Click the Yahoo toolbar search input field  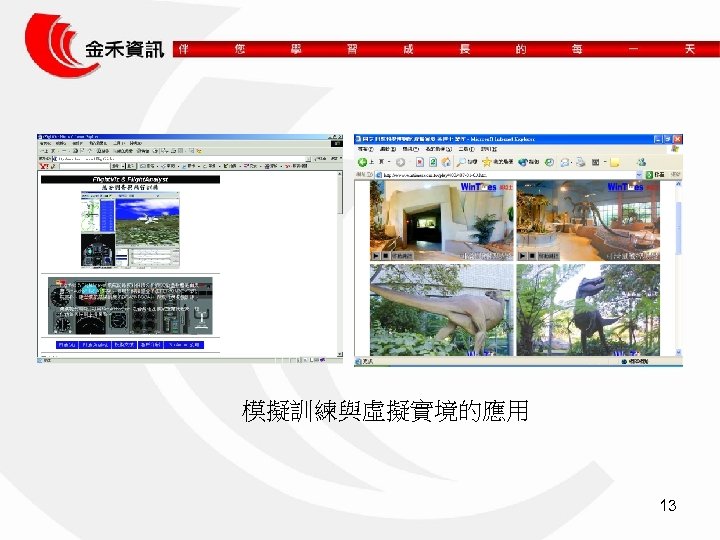click(x=84, y=166)
